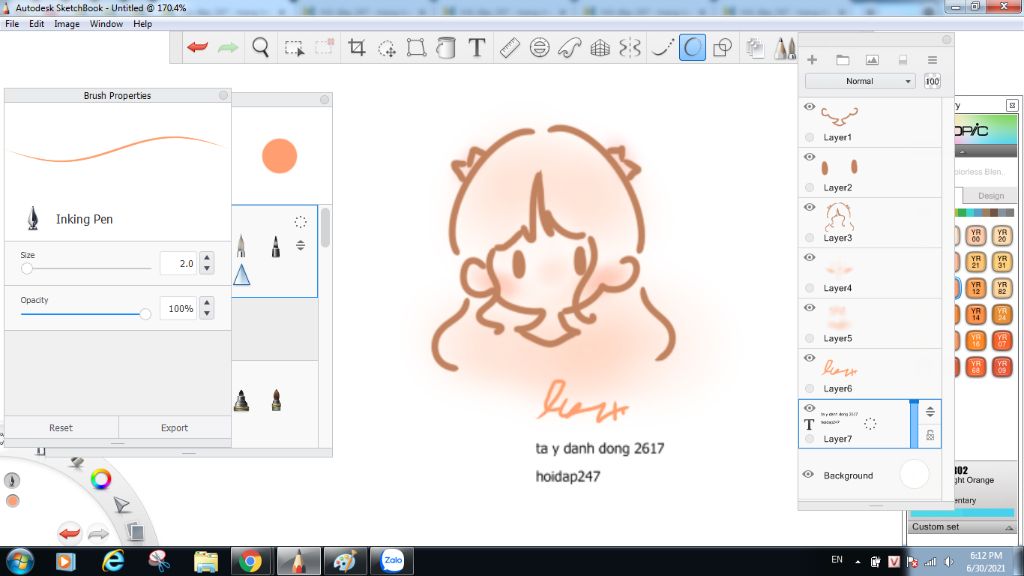Open Google Chrome from the taskbar
This screenshot has width=1024, height=576.
(x=250, y=561)
